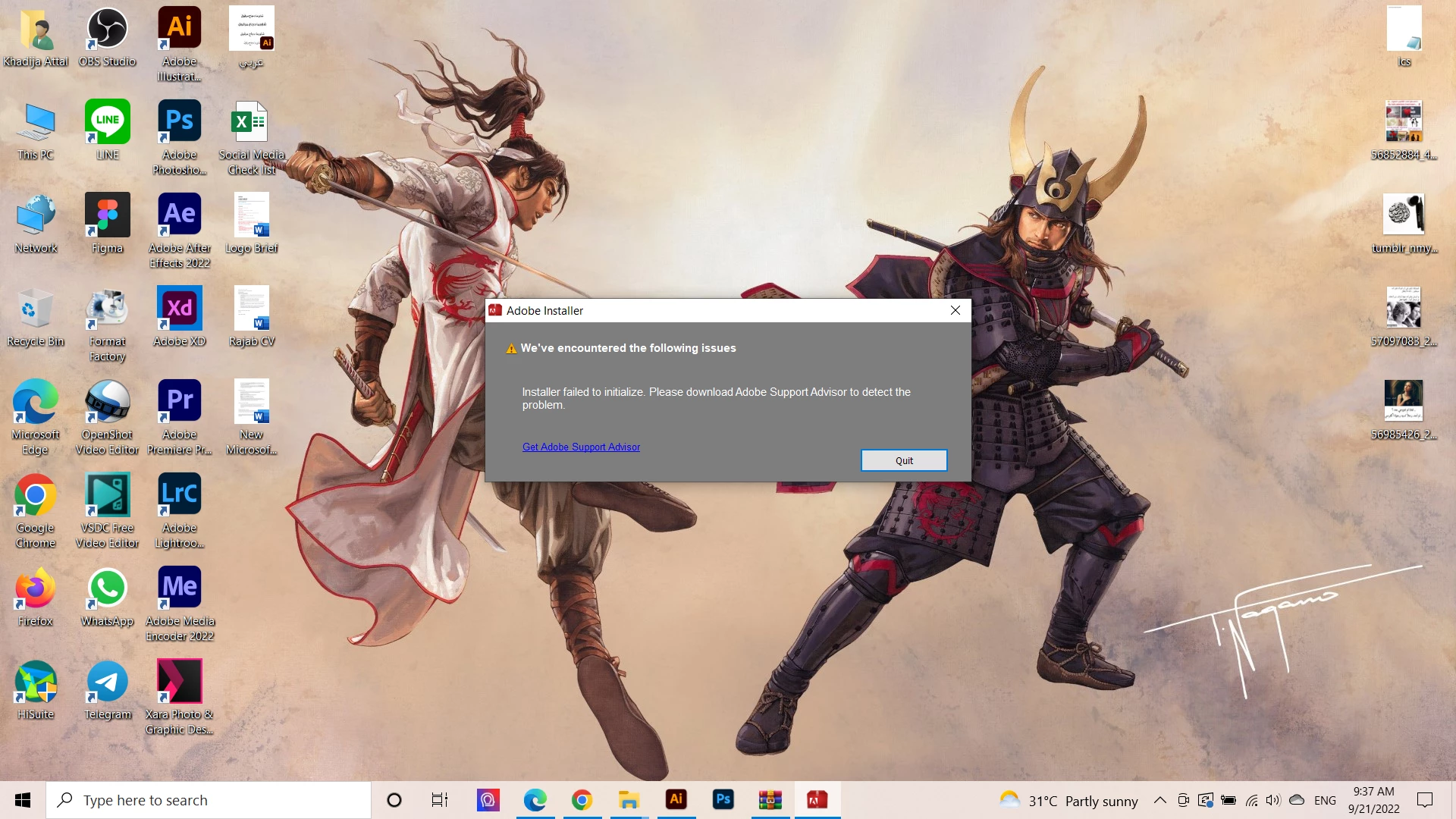Screen dimensions: 1456x819
Task: Expand the system tray hidden icons chevron
Action: (x=1159, y=800)
